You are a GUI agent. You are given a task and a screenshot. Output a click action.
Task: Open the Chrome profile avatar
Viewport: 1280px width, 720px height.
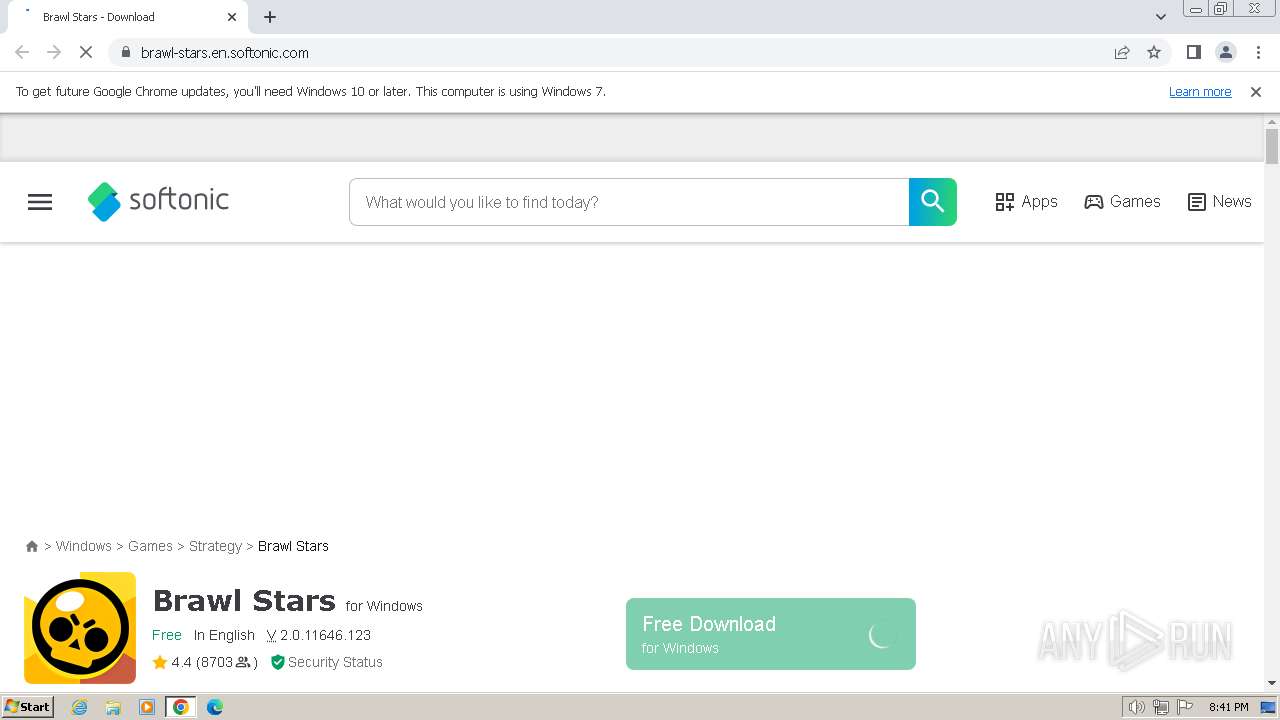(1225, 52)
